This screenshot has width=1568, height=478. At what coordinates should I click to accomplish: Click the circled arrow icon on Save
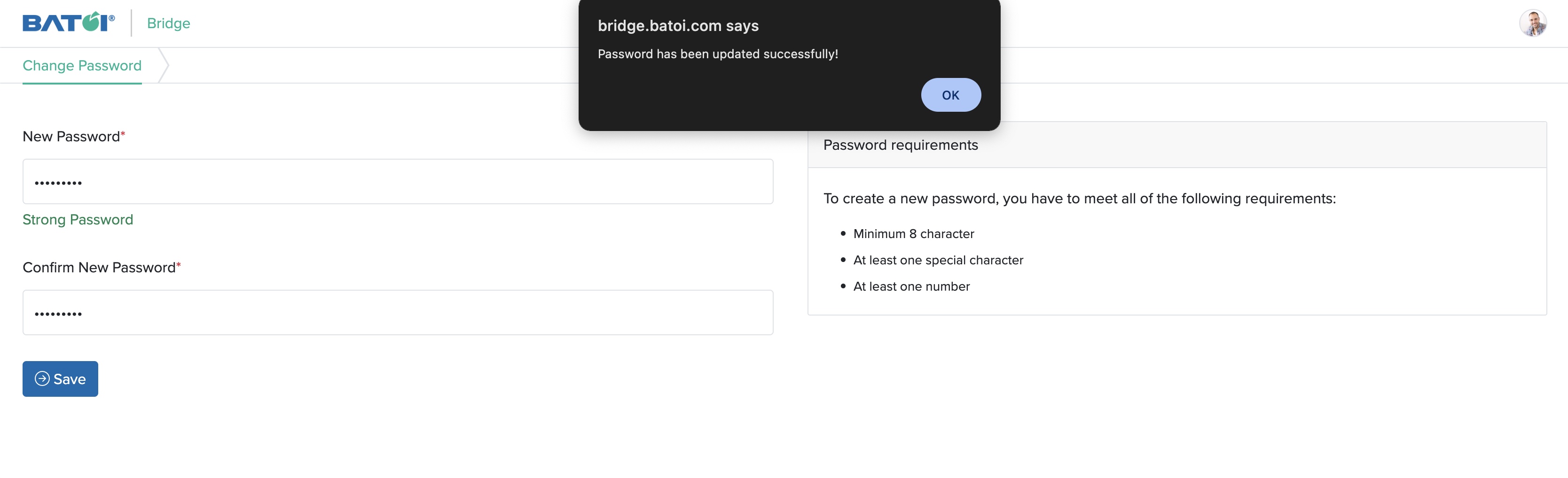(x=42, y=379)
